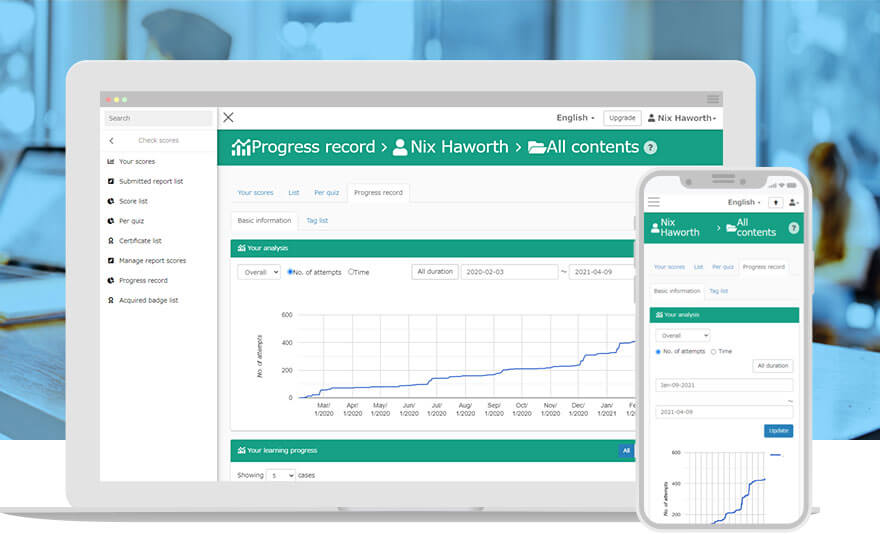Click the Acquired badge list icon
880x534 pixels.
(x=111, y=300)
